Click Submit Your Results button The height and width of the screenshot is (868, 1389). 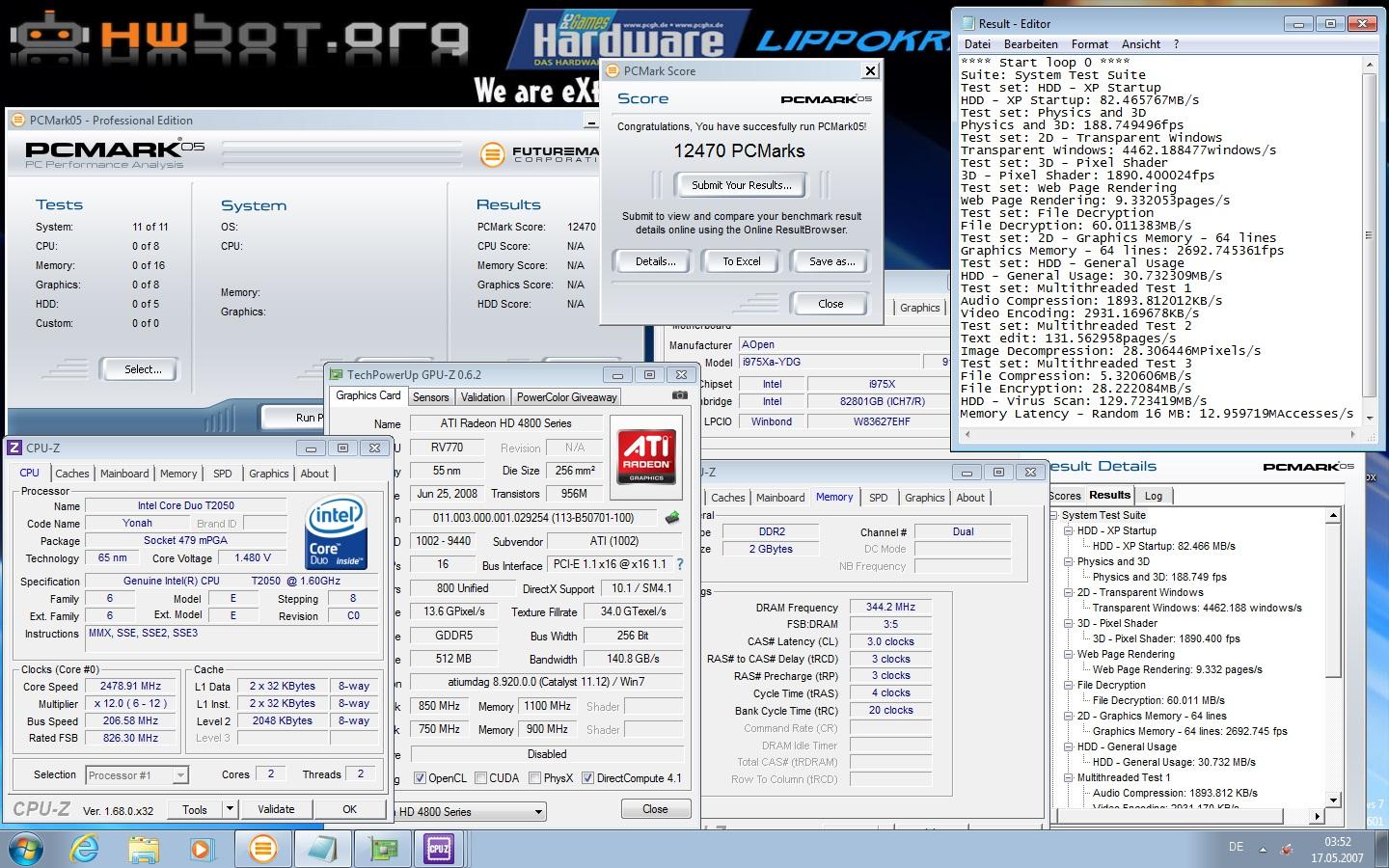(741, 185)
